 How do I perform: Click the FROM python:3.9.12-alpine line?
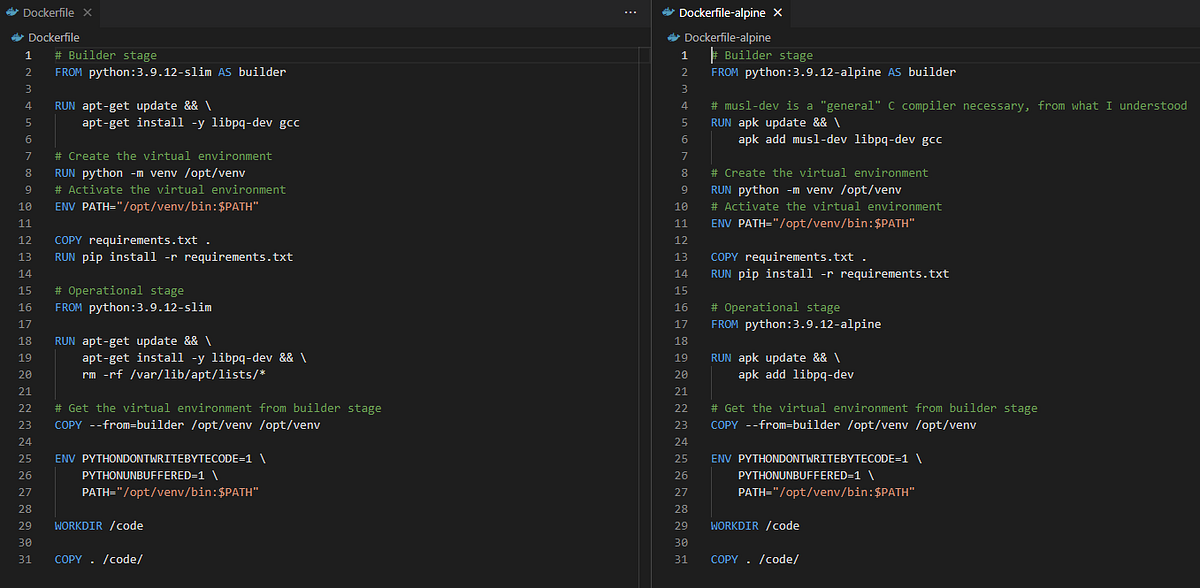[797, 323]
